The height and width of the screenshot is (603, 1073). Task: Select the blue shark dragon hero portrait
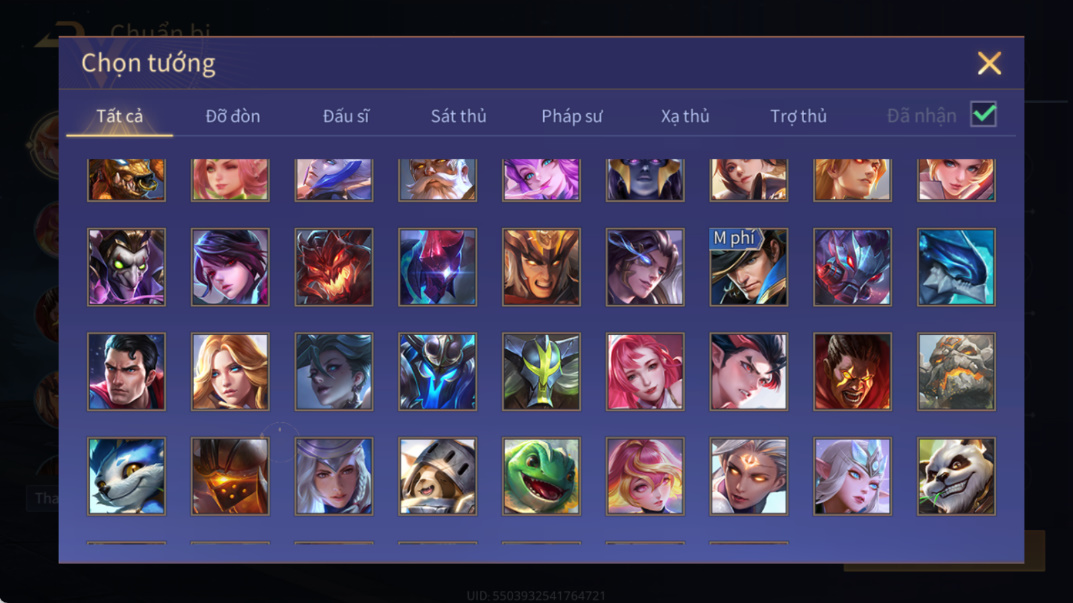tap(956, 267)
